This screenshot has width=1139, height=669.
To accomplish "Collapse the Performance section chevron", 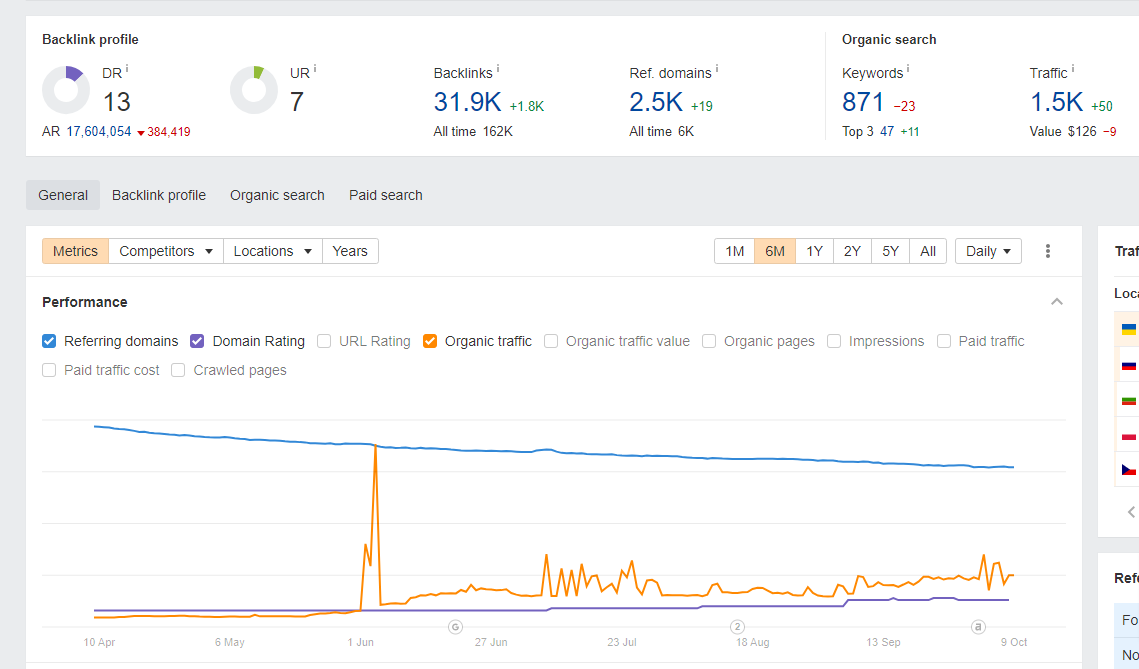I will pyautogui.click(x=1057, y=302).
